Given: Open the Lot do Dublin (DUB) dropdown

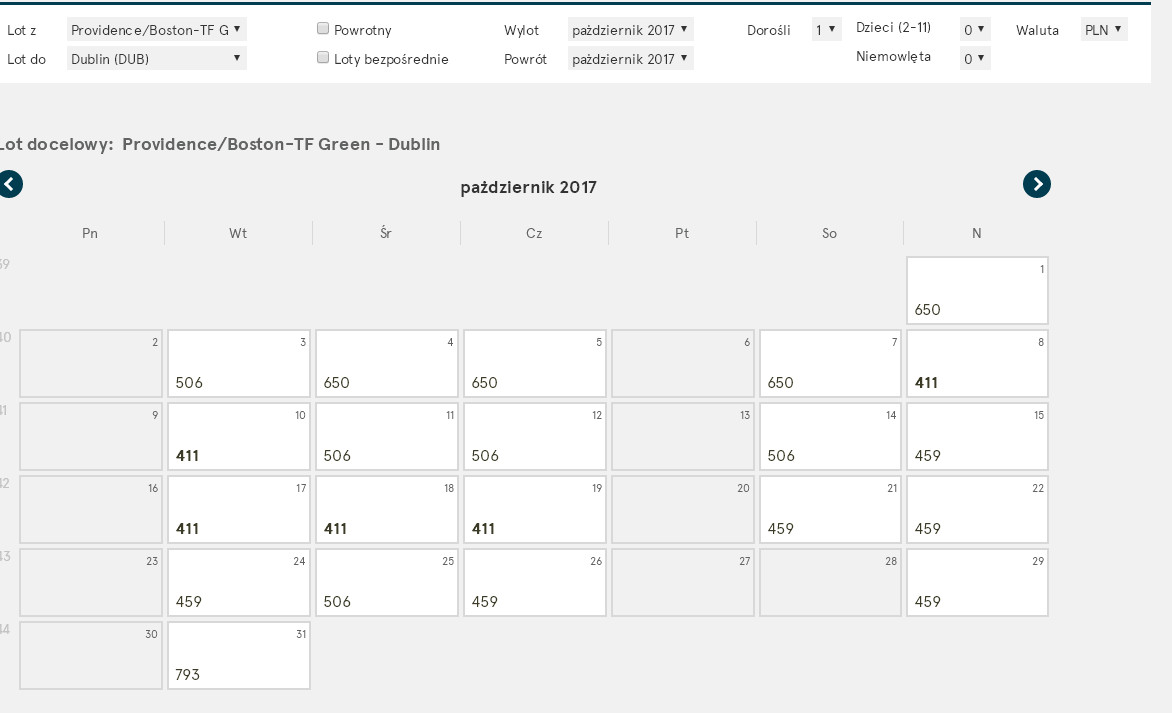Looking at the screenshot, I should coord(156,58).
